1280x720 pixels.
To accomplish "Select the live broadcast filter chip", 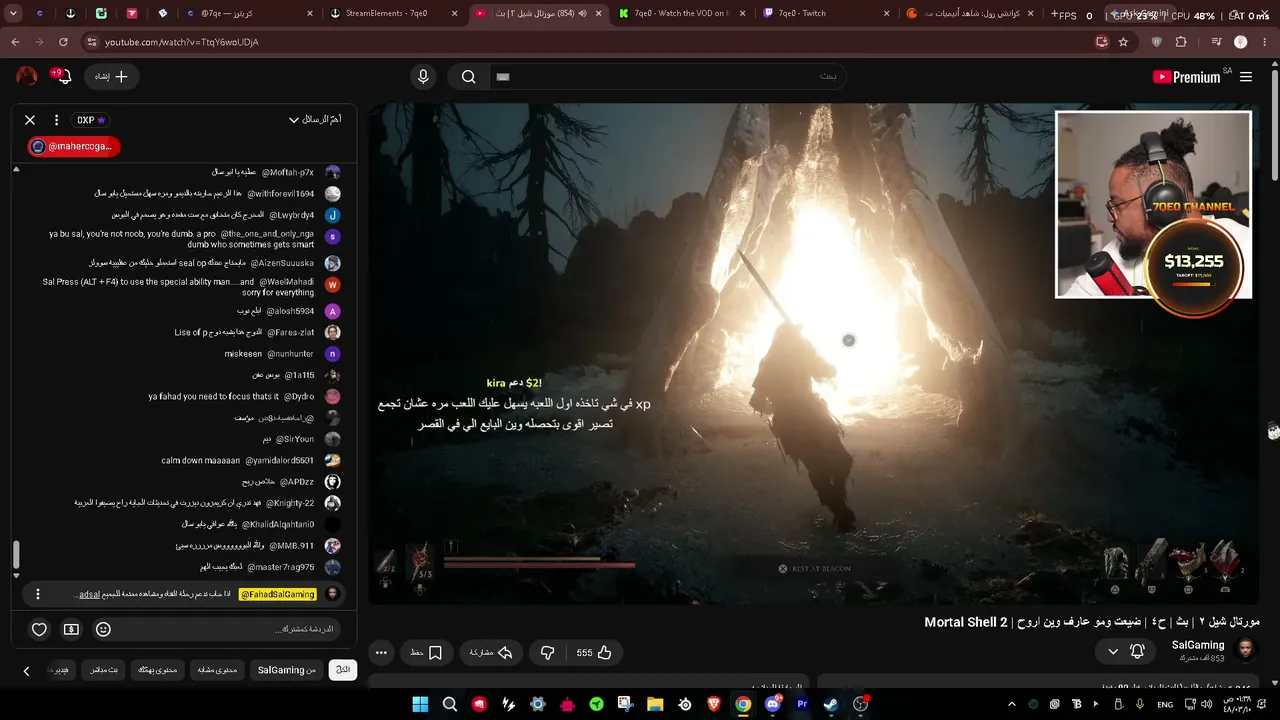I will click(x=104, y=670).
